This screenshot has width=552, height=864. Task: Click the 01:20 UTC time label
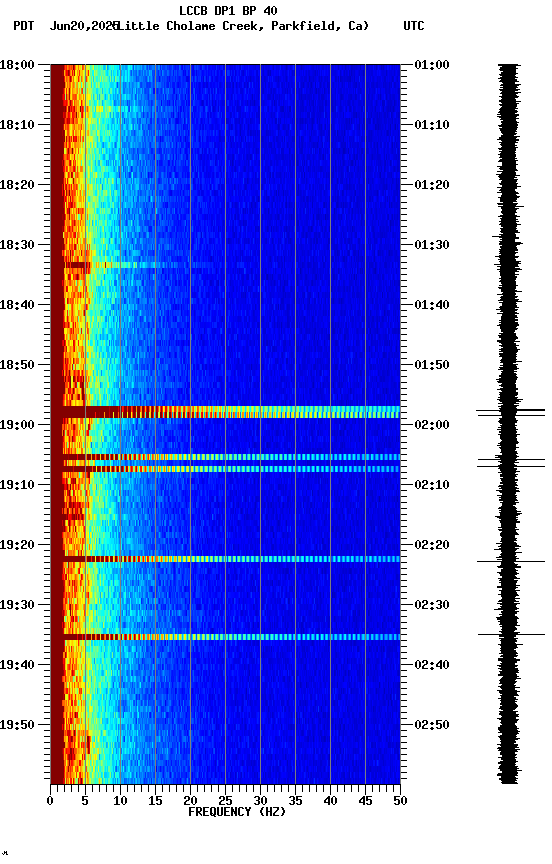(x=432, y=185)
